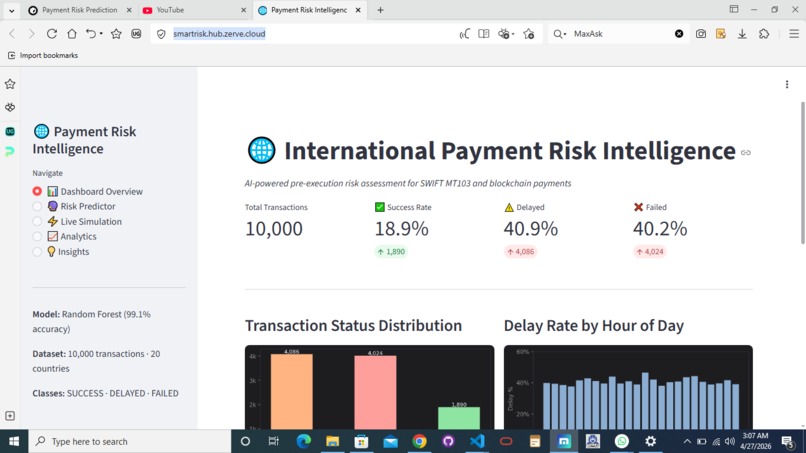Open WhatsApp from the taskbar
This screenshot has width=806, height=453.
(621, 442)
